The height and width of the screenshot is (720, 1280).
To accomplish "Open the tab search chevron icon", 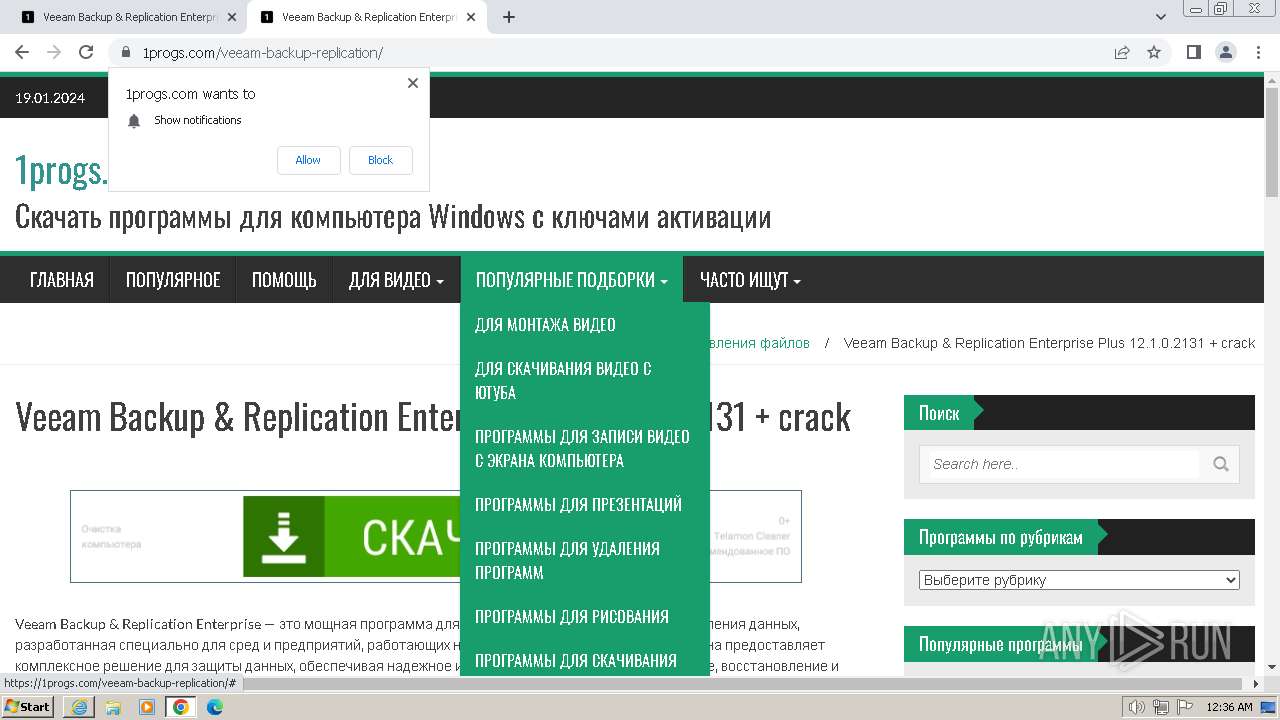I will (1160, 17).
